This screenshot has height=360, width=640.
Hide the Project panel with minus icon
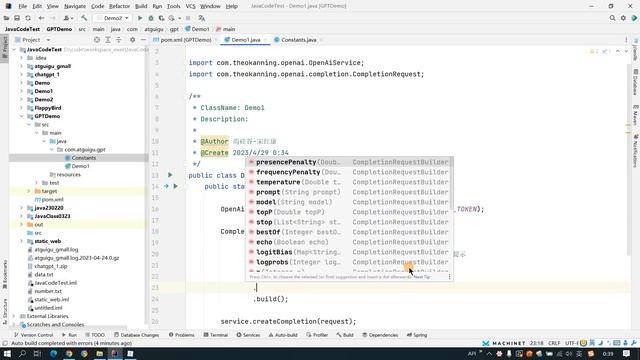[x=143, y=40]
